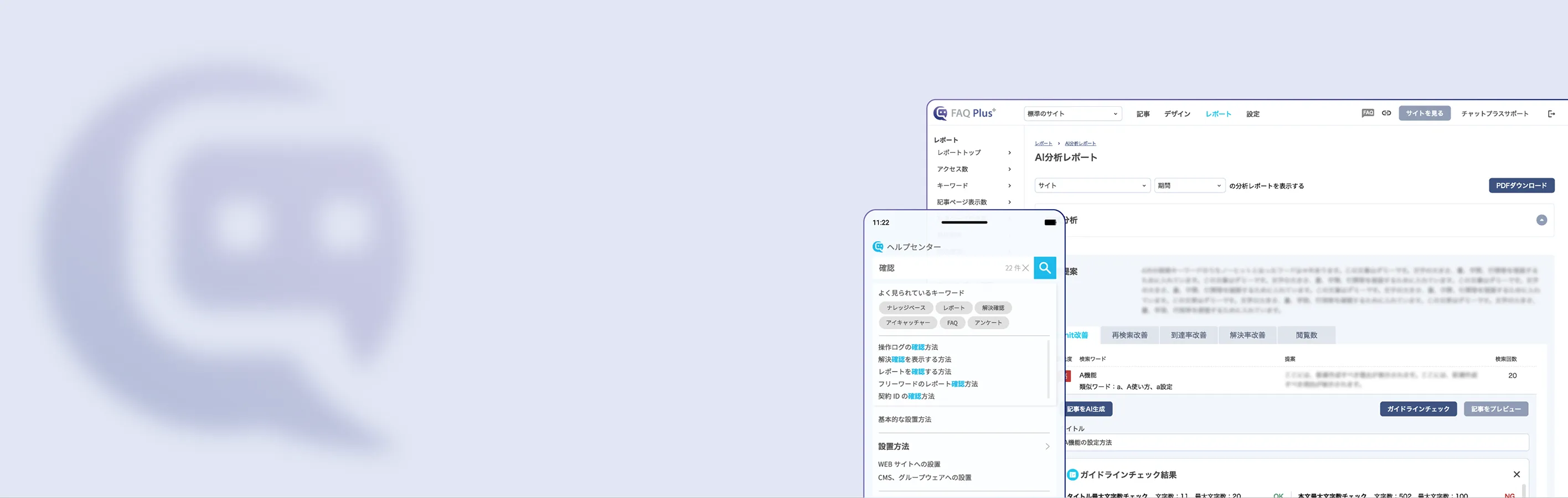The width and height of the screenshot is (1568, 498).
Task: Switch to the 再検索改善 tab
Action: point(1129,335)
